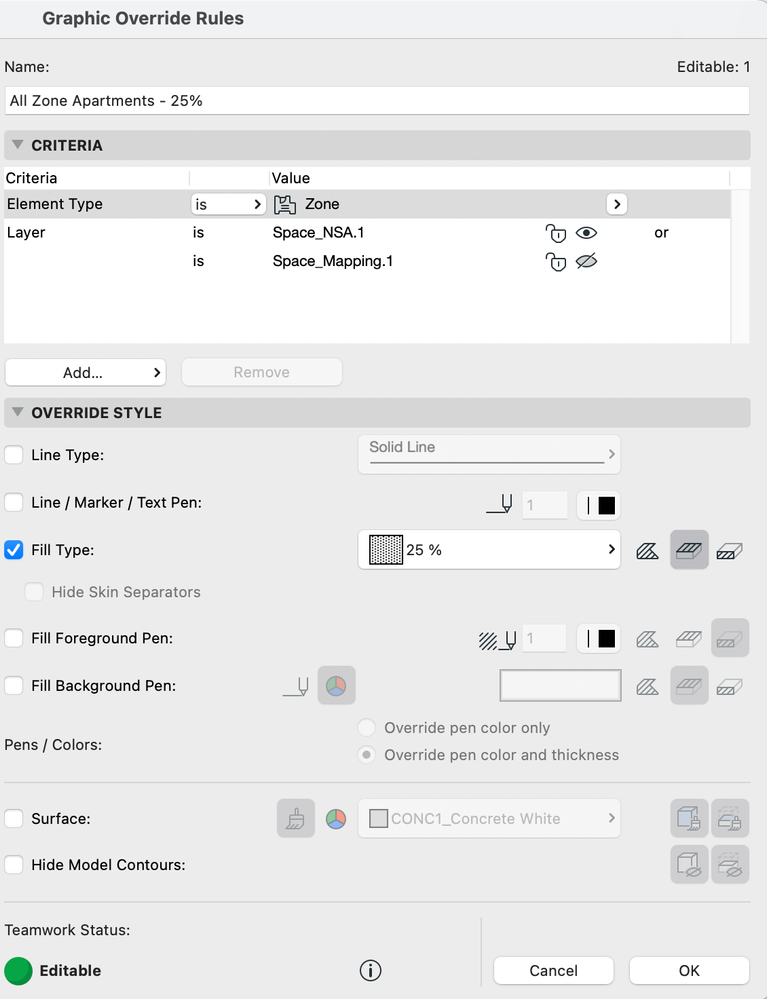Collapse the CRITERIA section

coord(18,145)
